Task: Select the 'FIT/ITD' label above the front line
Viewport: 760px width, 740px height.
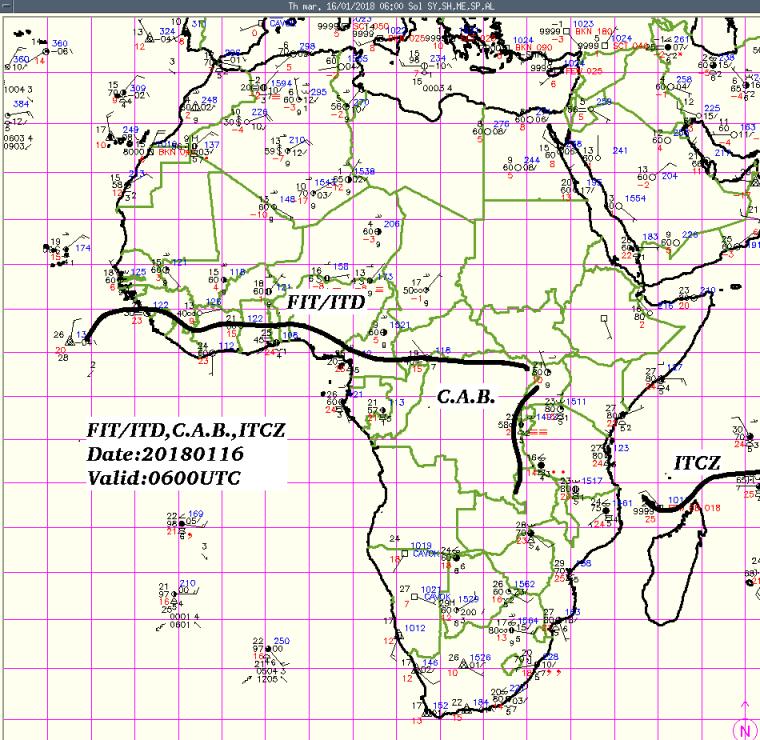Action: tap(326, 302)
